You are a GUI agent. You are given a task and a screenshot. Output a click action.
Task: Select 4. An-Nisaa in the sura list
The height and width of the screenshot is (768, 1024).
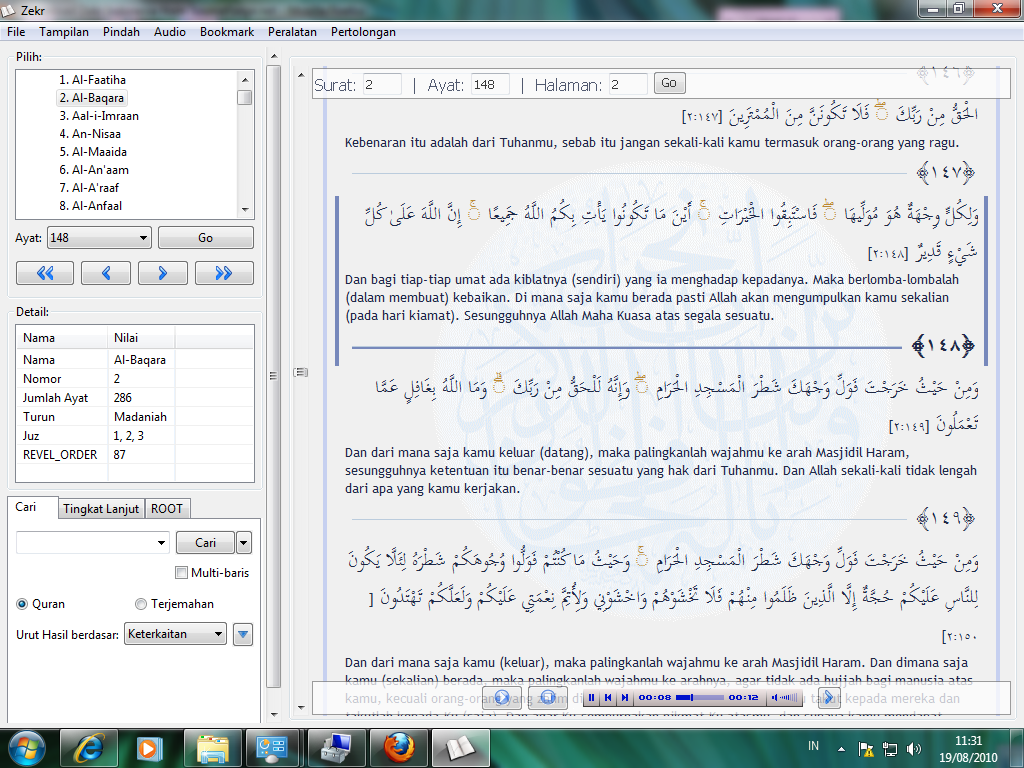pos(90,134)
